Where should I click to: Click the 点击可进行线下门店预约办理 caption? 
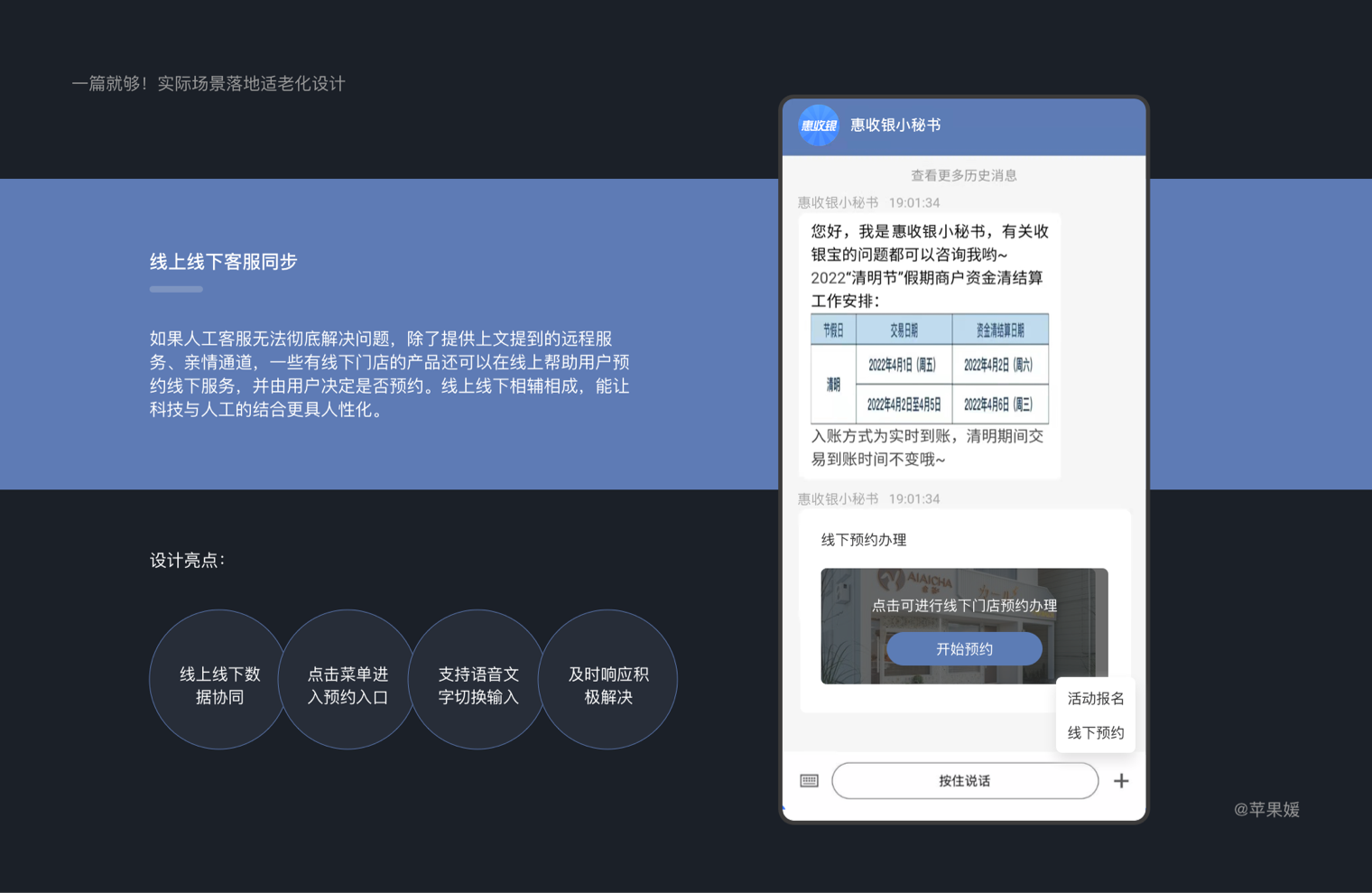(x=964, y=605)
